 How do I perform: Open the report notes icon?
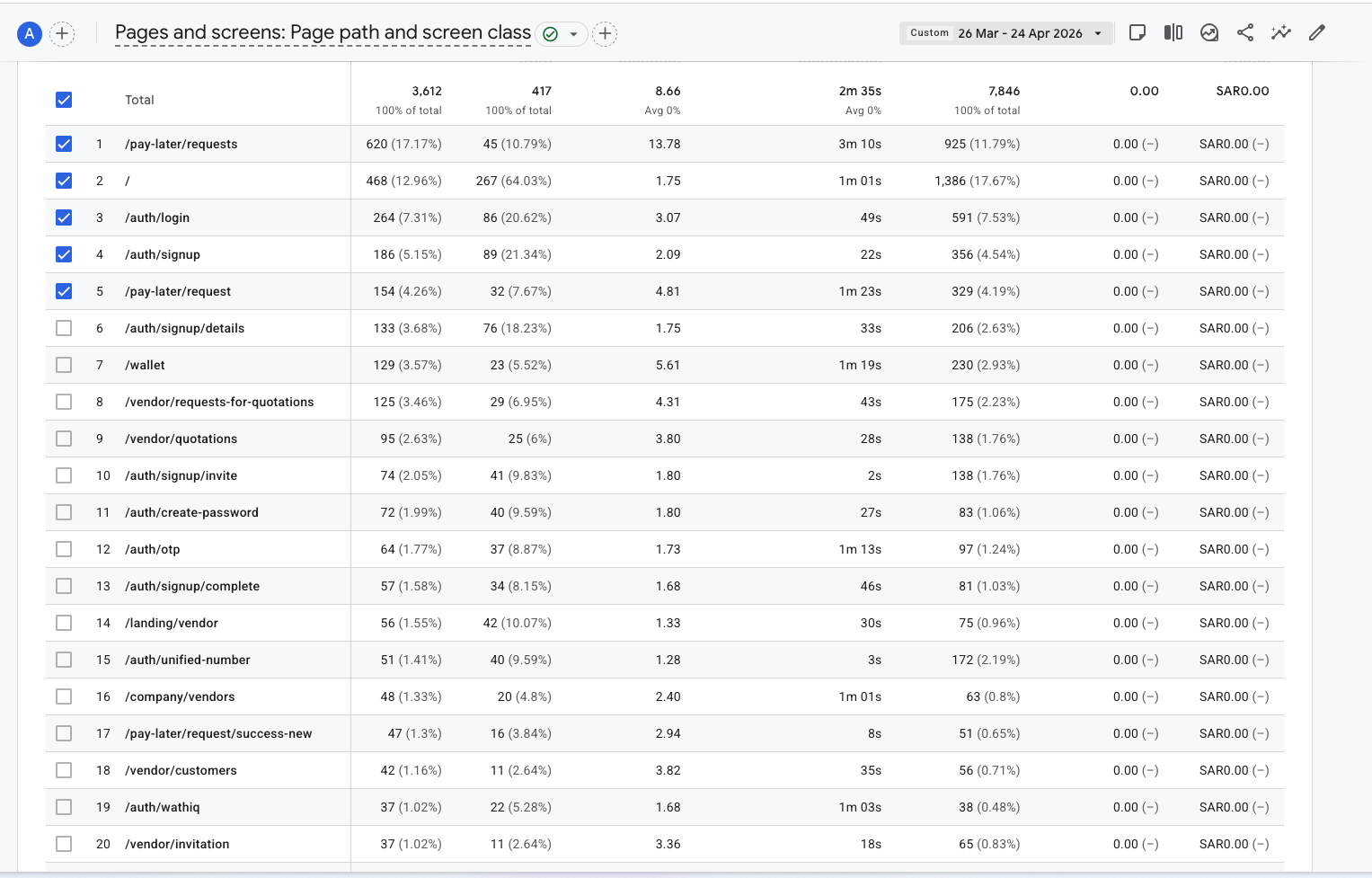click(1137, 33)
